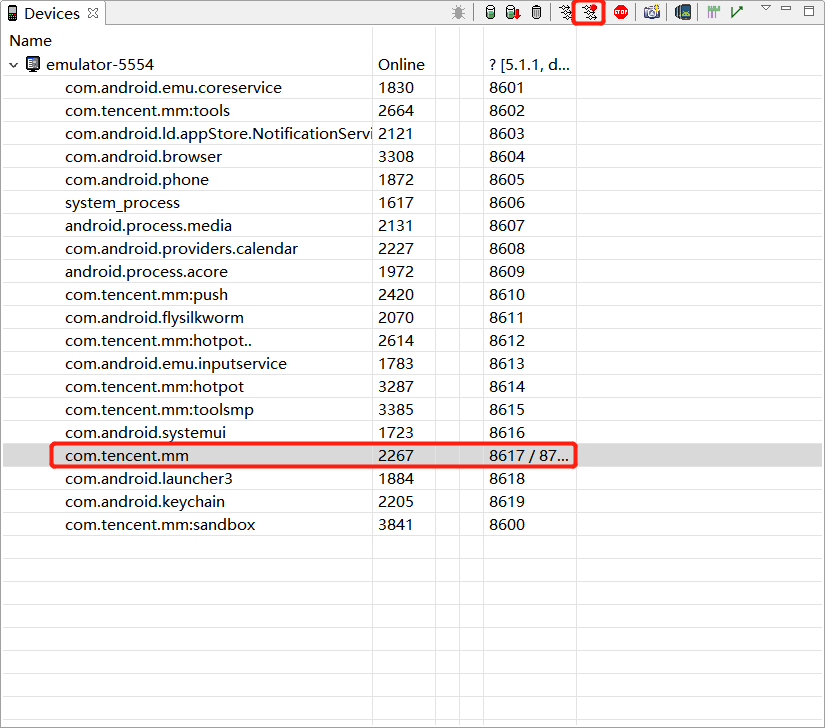Open the Devices view menu triangle
Viewport: 825px width, 728px height.
(x=766, y=9)
